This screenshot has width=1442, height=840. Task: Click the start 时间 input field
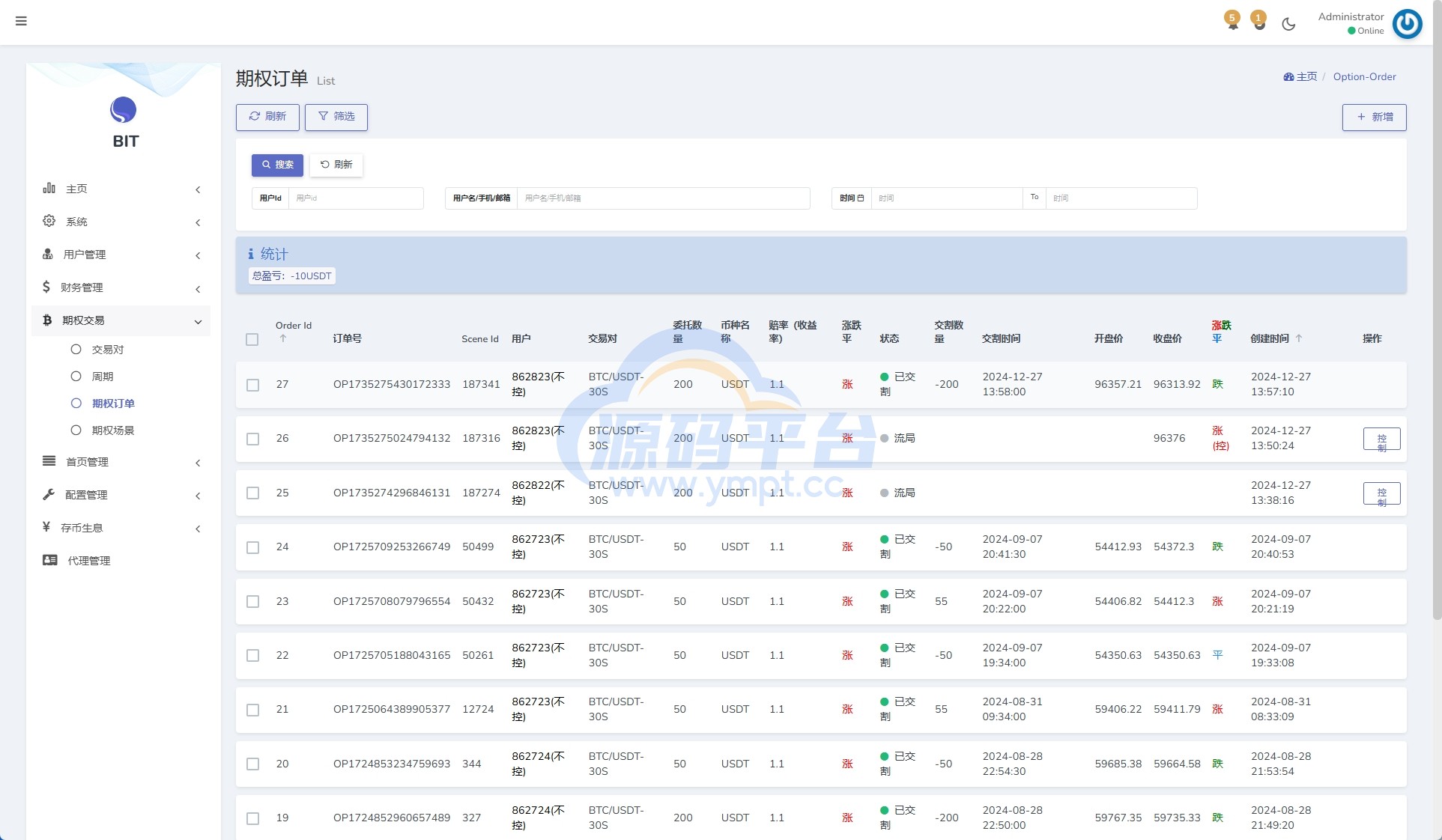[947, 198]
